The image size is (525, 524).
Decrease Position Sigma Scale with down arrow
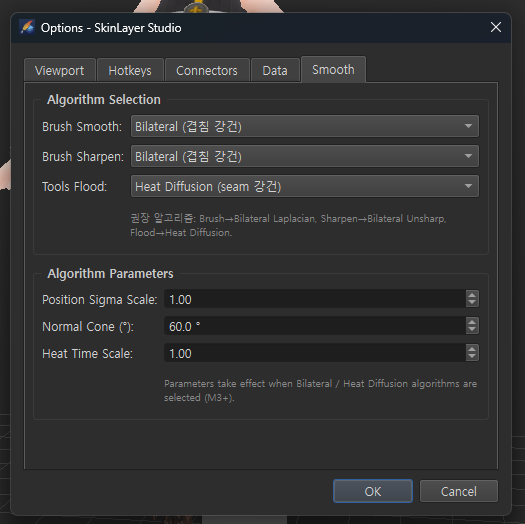tap(472, 302)
